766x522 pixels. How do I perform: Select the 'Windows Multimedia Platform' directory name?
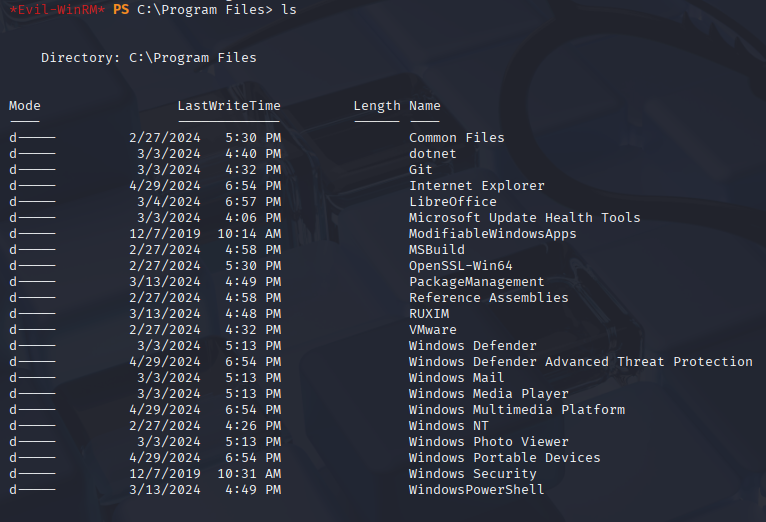coord(517,410)
